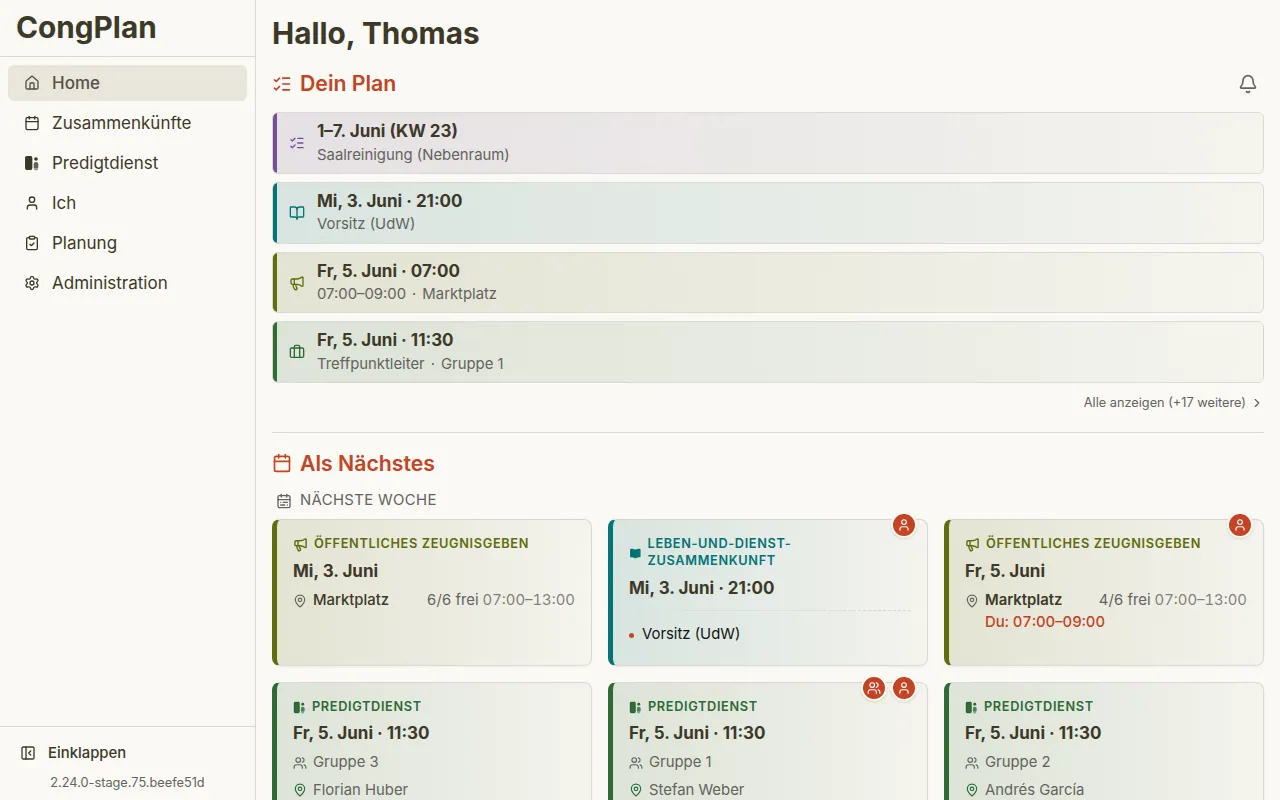Open the Predigtdienst Gruppe 2 card

click(1104, 742)
